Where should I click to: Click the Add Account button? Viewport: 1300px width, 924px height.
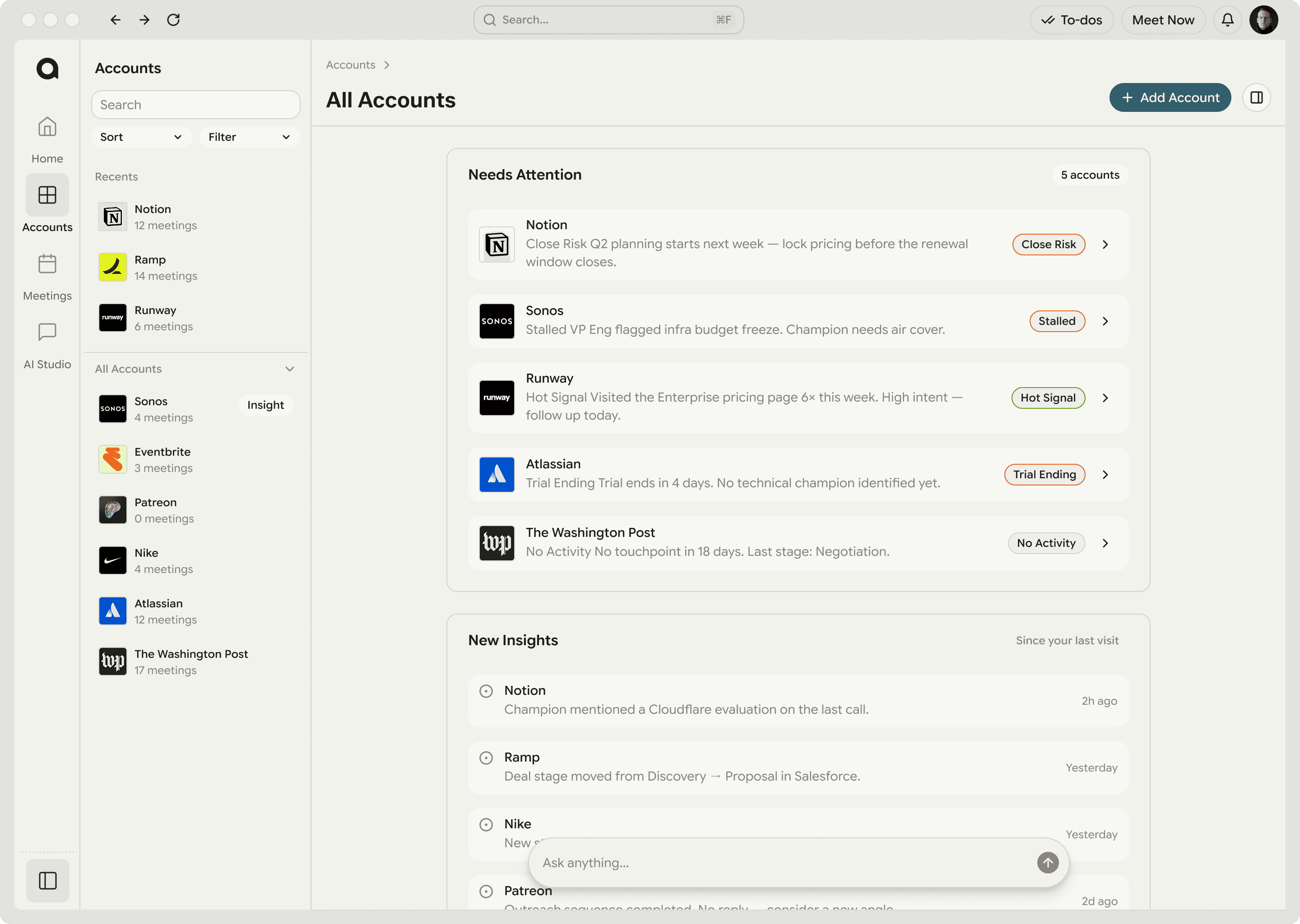pos(1170,97)
